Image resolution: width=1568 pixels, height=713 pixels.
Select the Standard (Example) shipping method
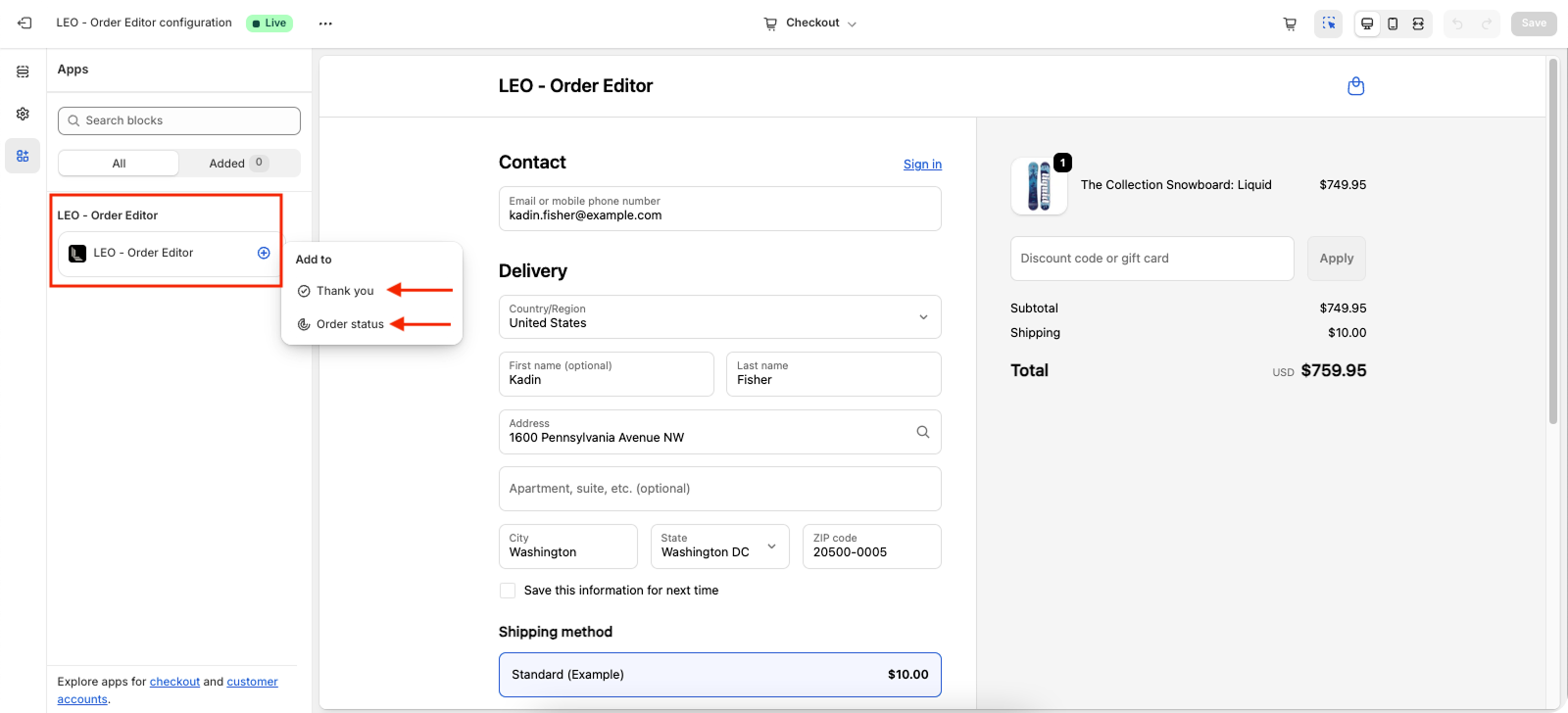click(x=720, y=675)
